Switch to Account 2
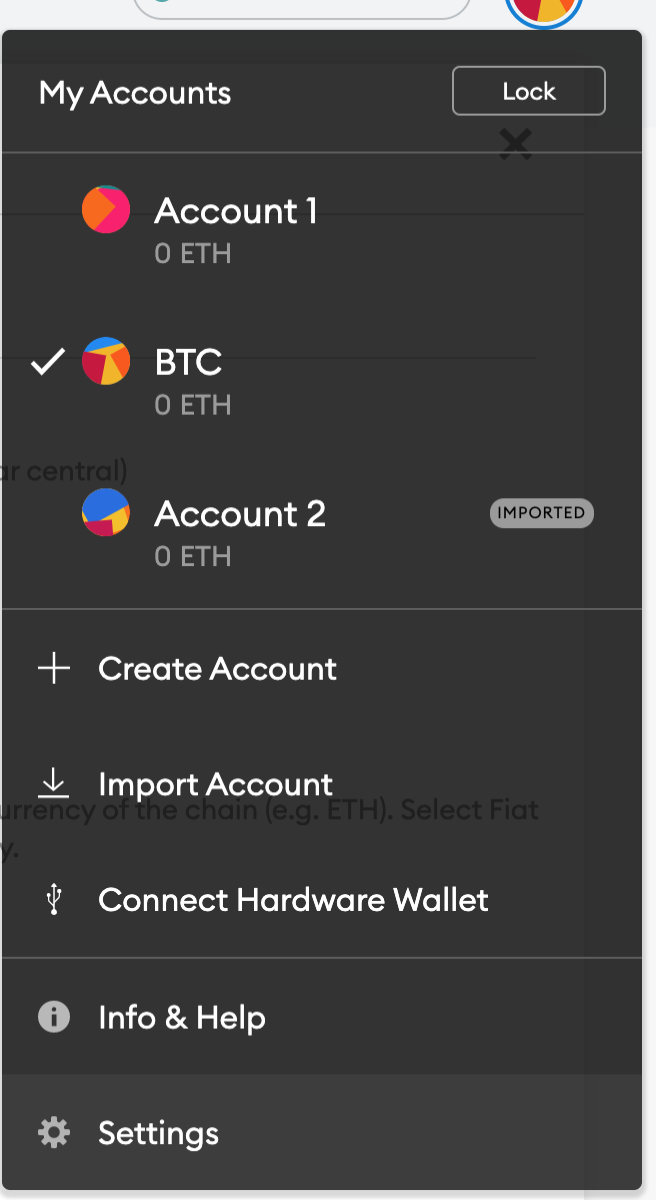The image size is (656, 1200). click(x=322, y=530)
